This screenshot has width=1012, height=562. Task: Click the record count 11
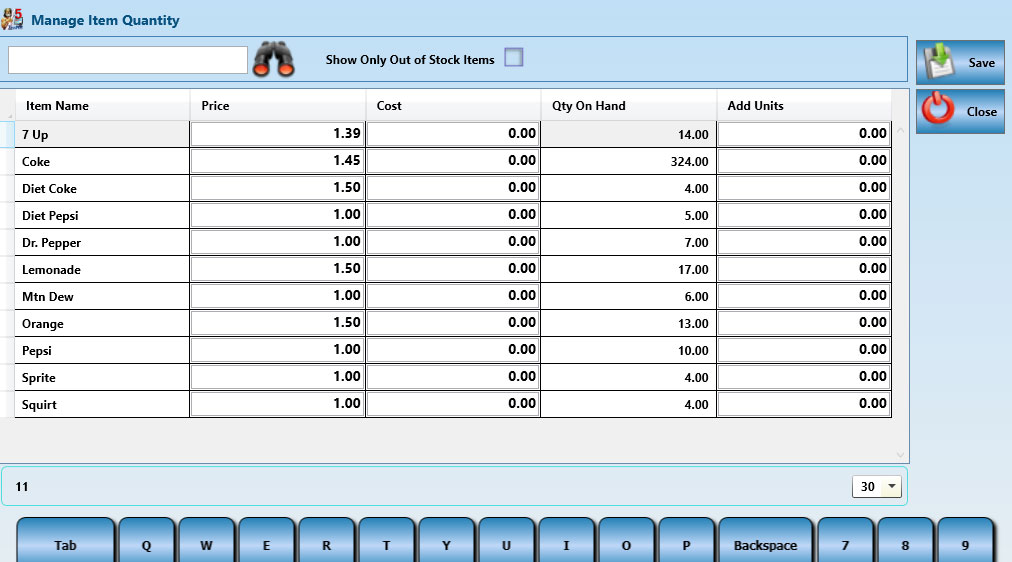[22, 487]
